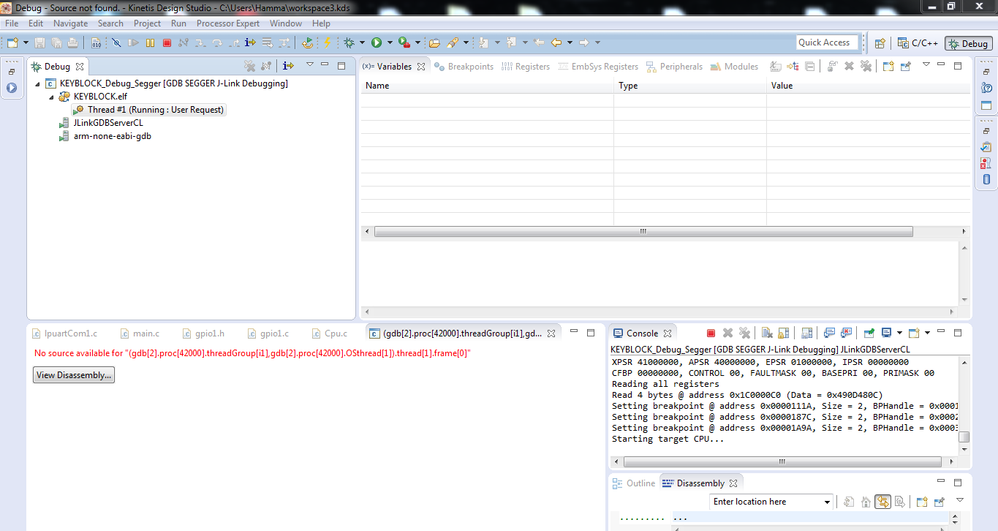
Task: Collapse the KEYBLOCK.elf tree node
Action: click(x=52, y=97)
